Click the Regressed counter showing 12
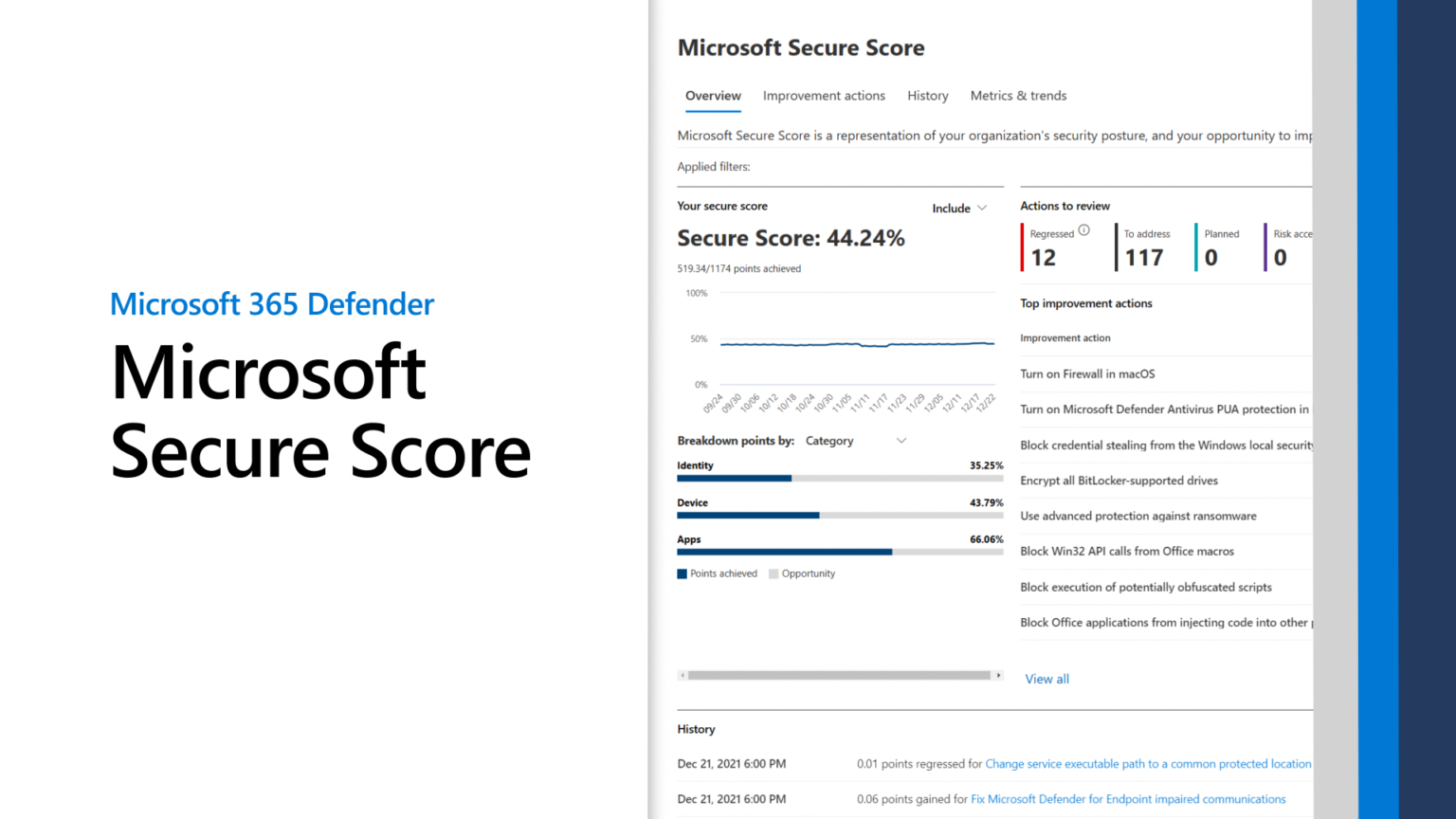This screenshot has height=819, width=1456. (x=1043, y=257)
